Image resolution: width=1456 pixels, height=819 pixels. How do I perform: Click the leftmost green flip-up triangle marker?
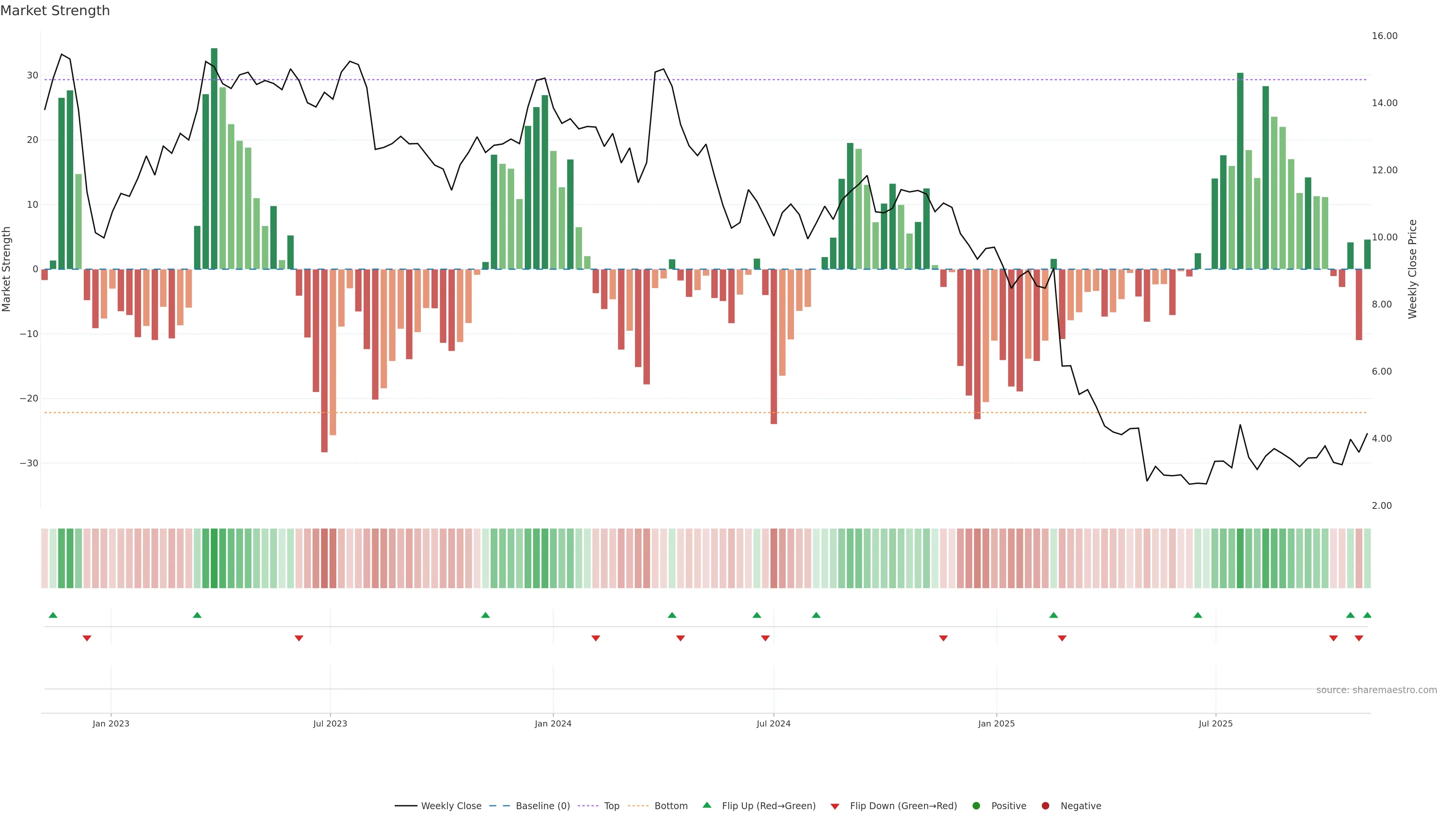click(53, 615)
